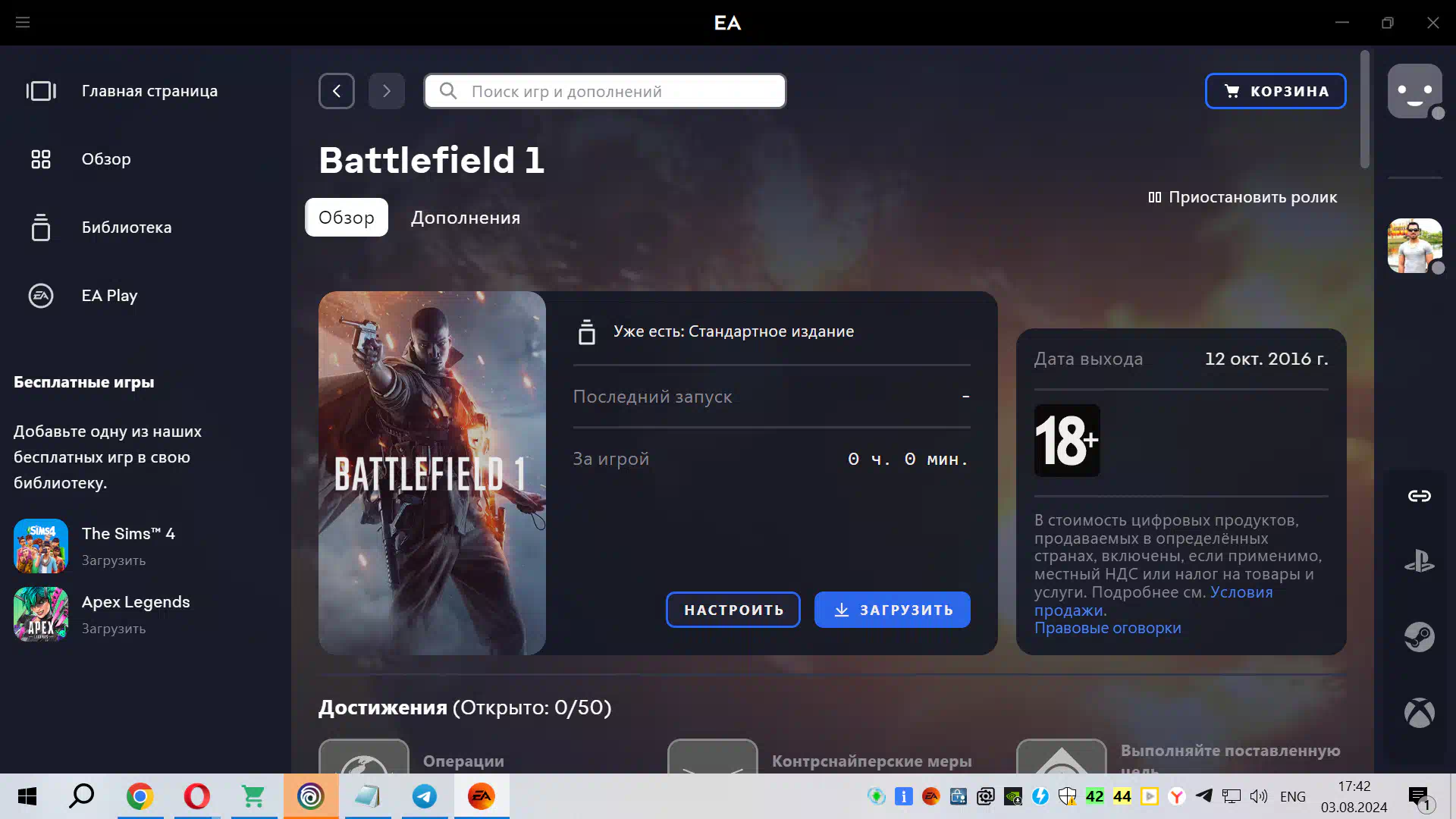Open the Корзина cart button
Image resolution: width=1456 pixels, height=819 pixels.
1276,91
